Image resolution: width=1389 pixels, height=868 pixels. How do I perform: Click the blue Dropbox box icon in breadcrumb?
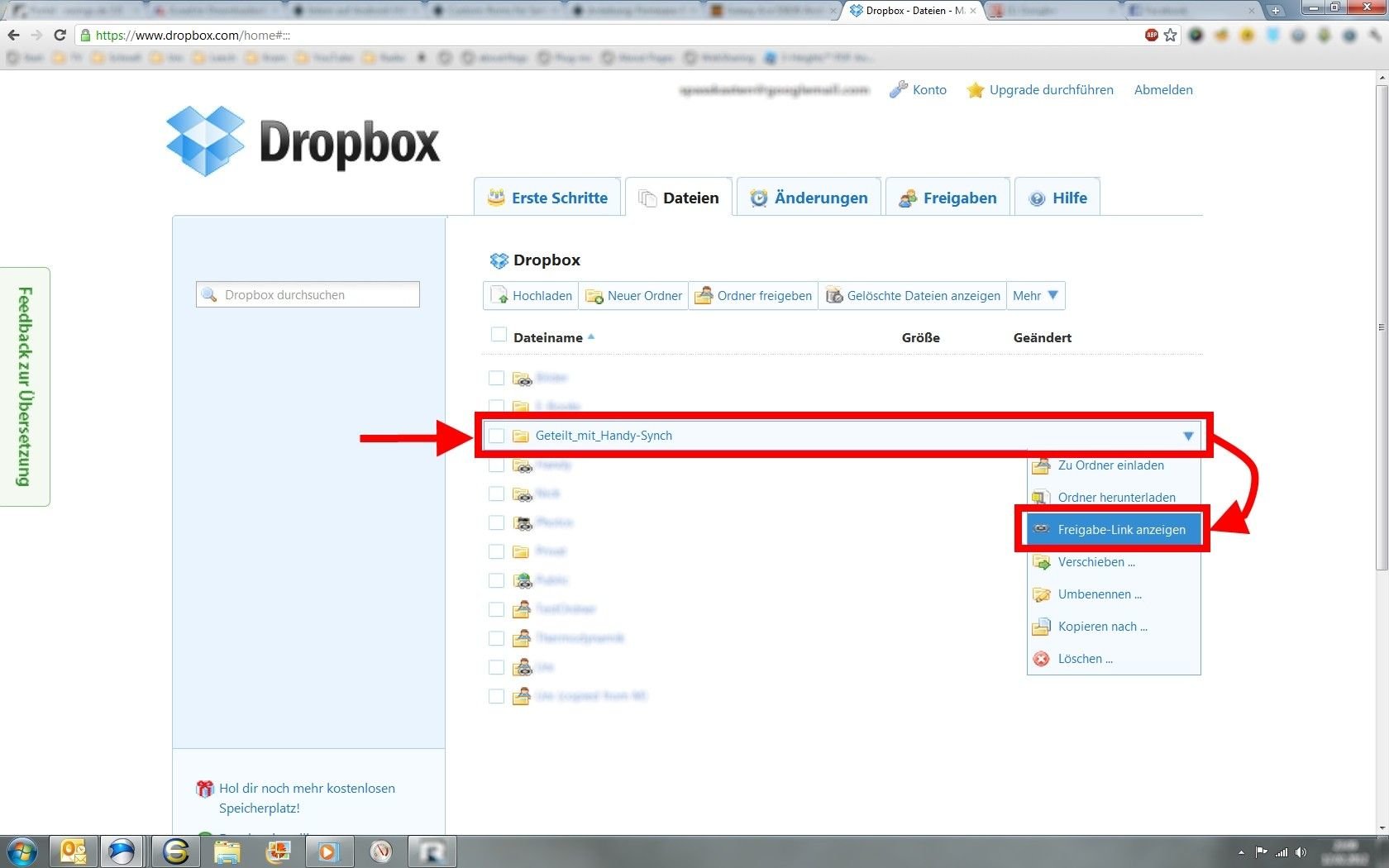[499, 260]
